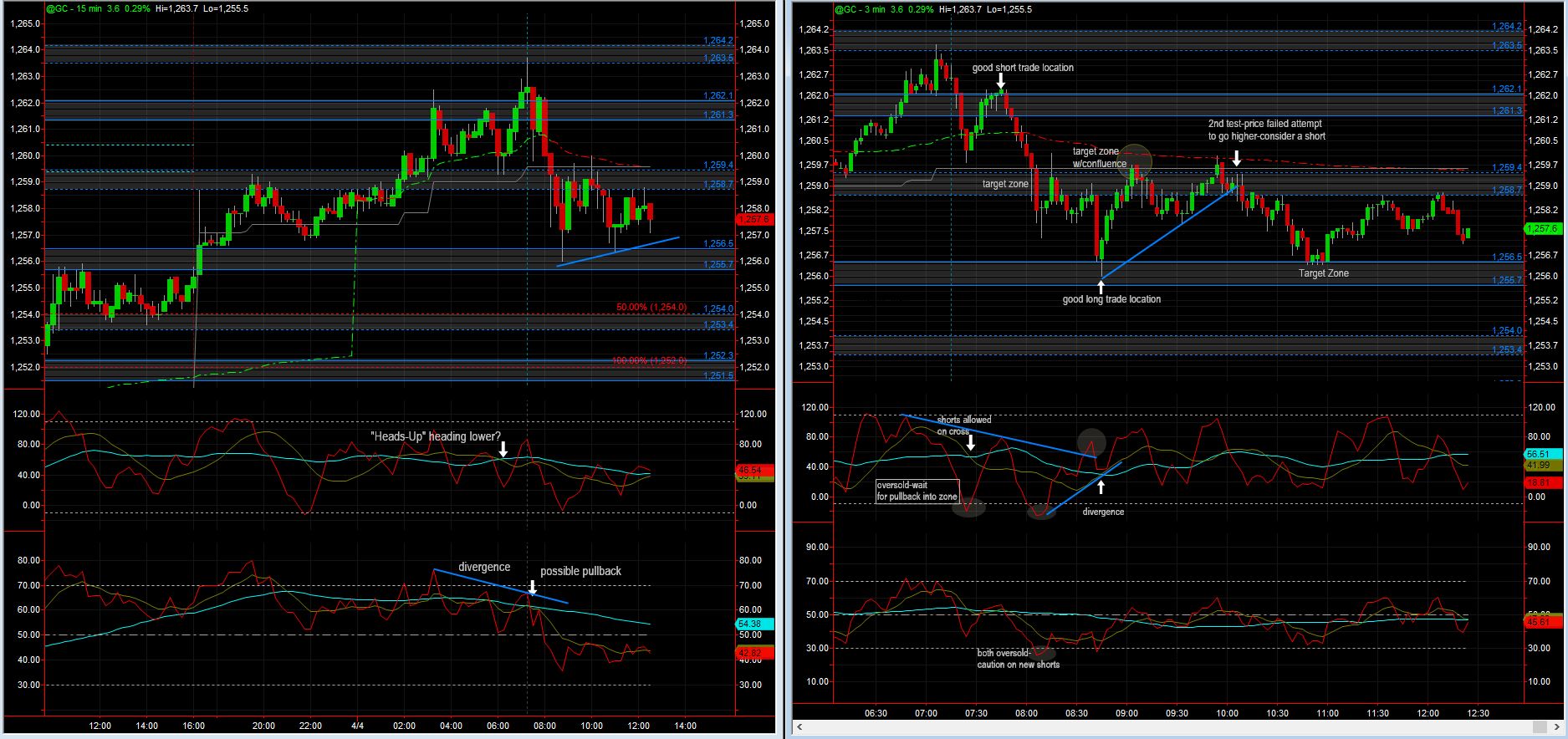Click the 'oversold-wait for pullback into zone' text box
The width and height of the screenshot is (1568, 739).
(x=917, y=491)
